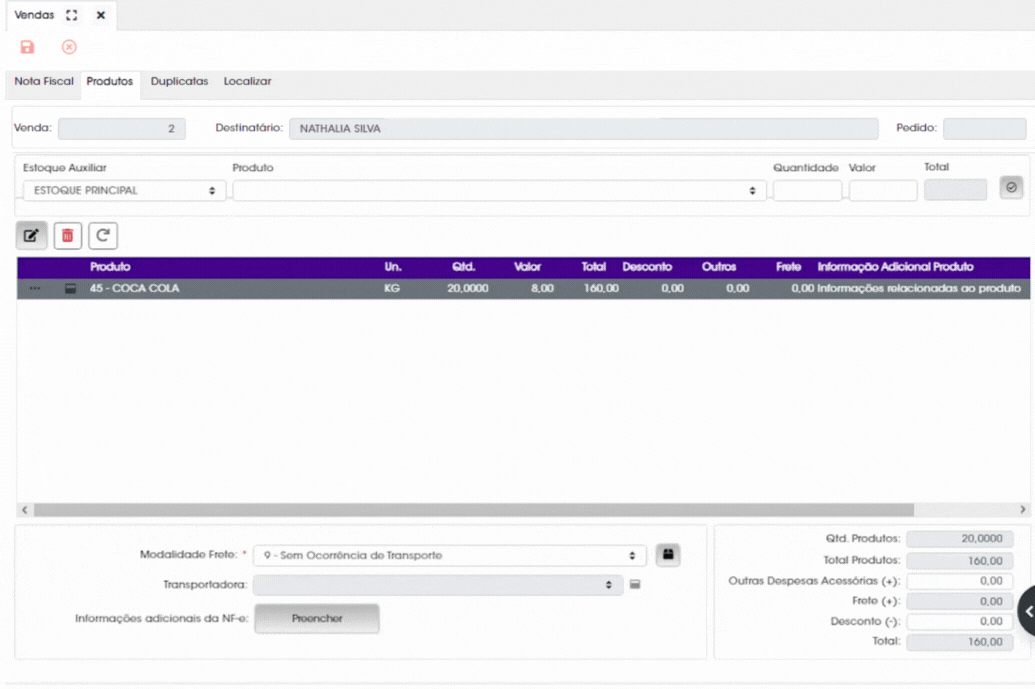Click the Desconto column header
Screen dimensions: 1035x689
(x=647, y=267)
